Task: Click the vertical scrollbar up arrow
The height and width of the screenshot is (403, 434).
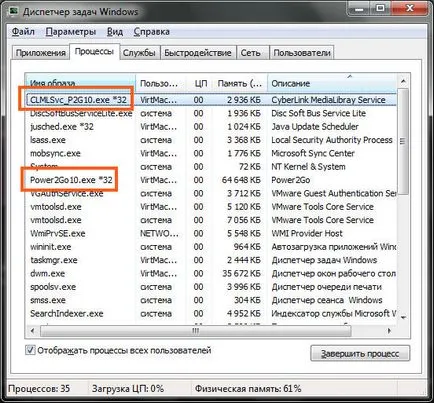Action: click(x=403, y=81)
